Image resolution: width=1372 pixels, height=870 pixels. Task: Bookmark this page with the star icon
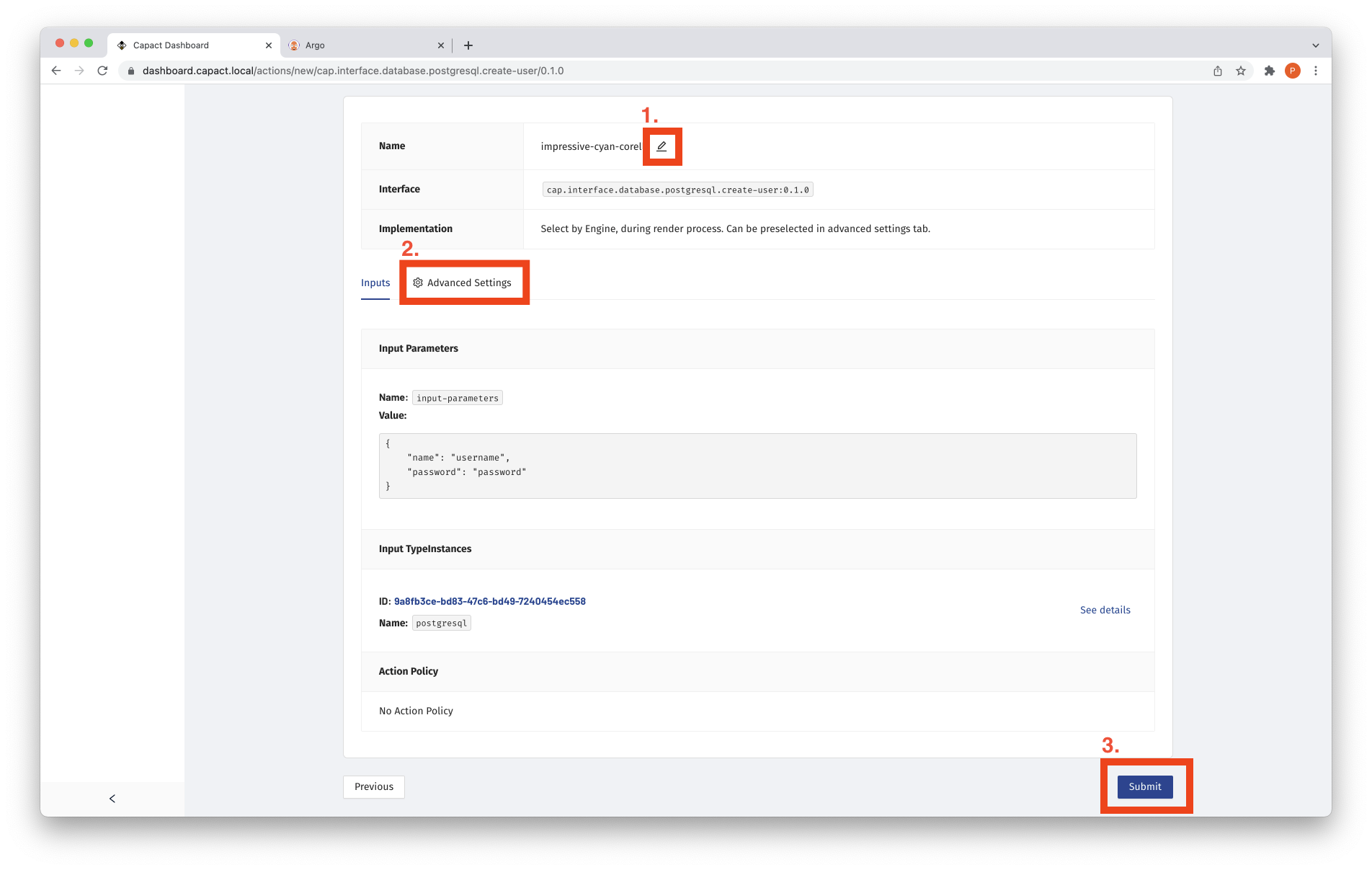pyautogui.click(x=1241, y=71)
